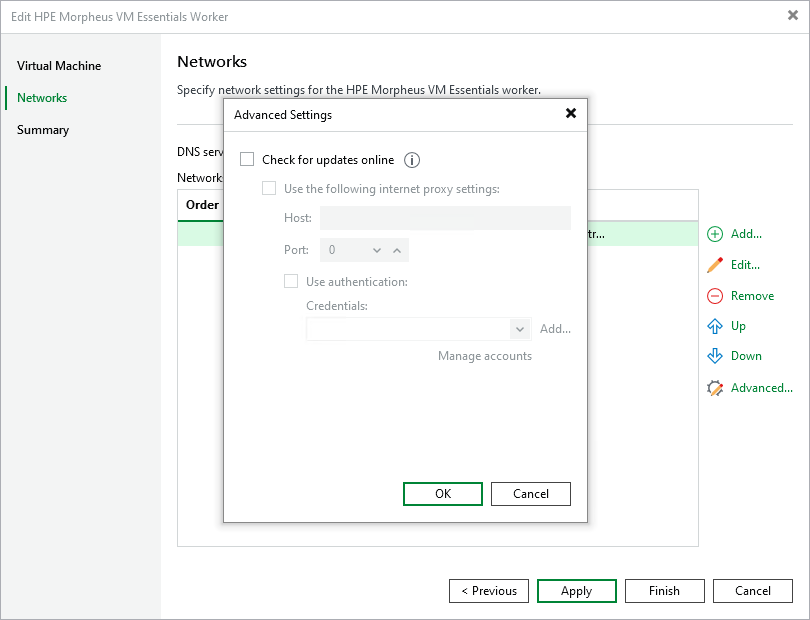Screen dimensions: 810x620
Task: Click the green Add network icon
Action: (715, 233)
